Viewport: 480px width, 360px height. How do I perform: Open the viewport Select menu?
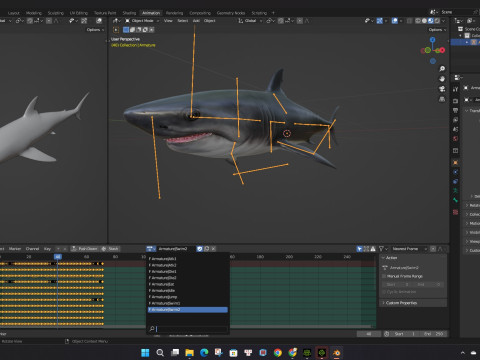pyautogui.click(x=183, y=21)
